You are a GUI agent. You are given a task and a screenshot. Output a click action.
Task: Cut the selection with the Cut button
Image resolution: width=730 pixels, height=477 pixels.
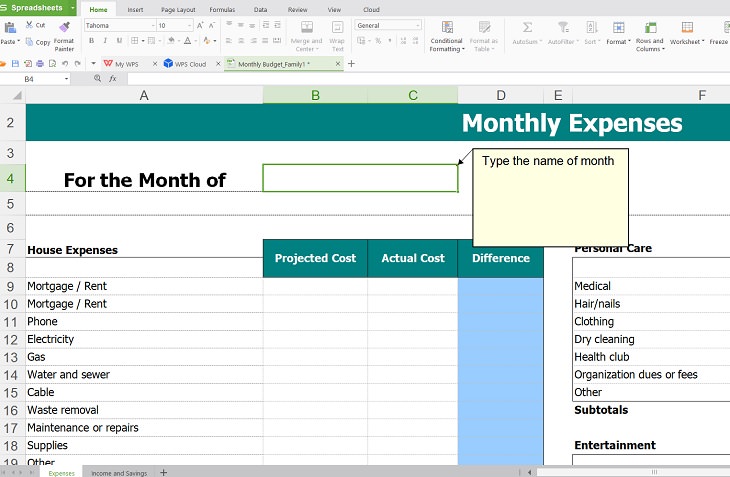(36, 25)
